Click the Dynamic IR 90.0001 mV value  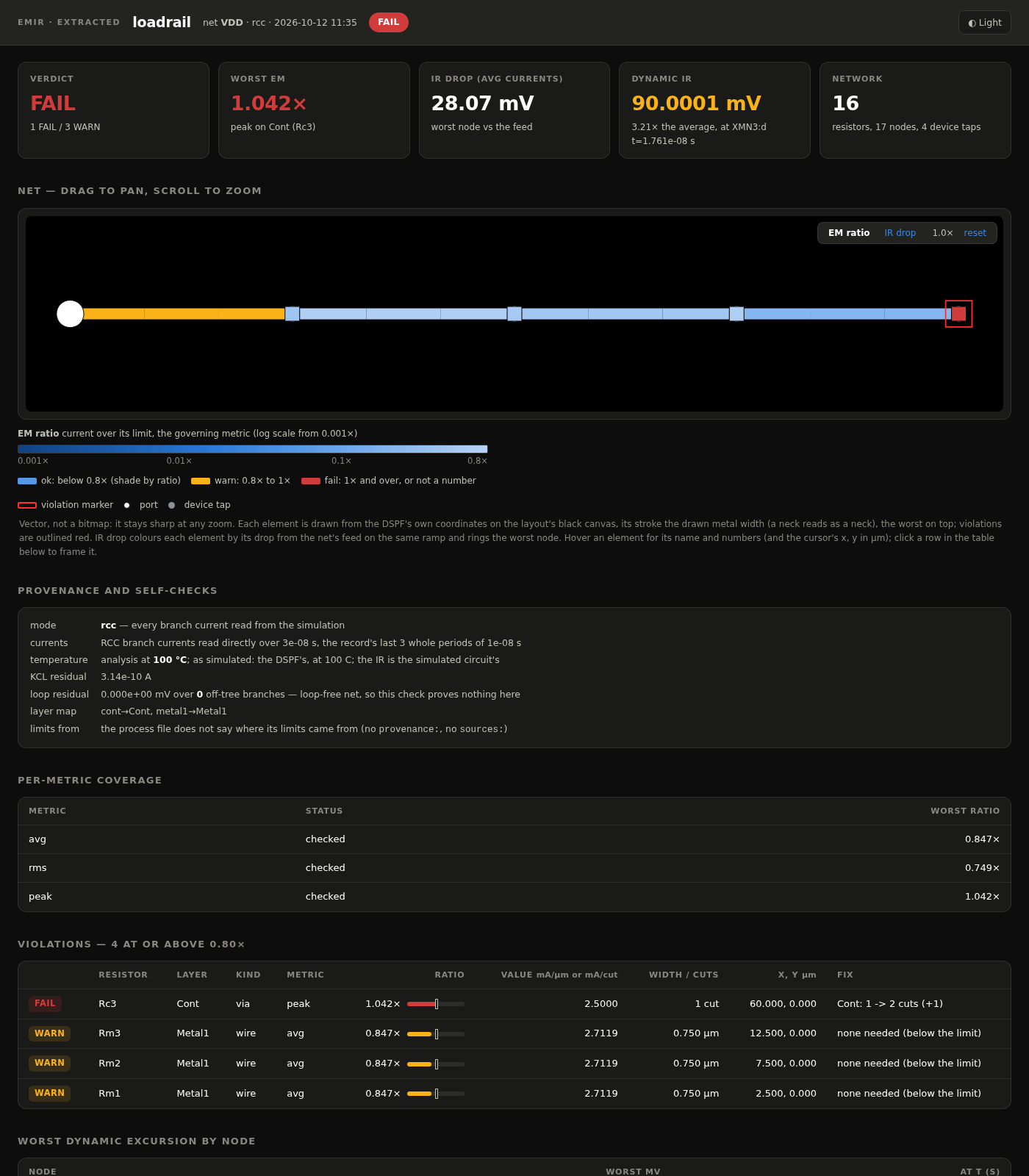(x=696, y=104)
